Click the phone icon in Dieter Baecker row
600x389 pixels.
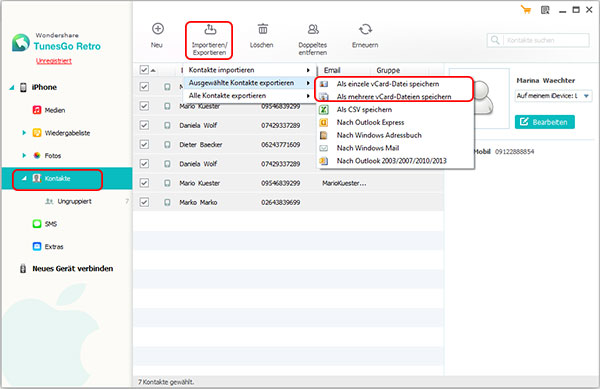[167, 145]
